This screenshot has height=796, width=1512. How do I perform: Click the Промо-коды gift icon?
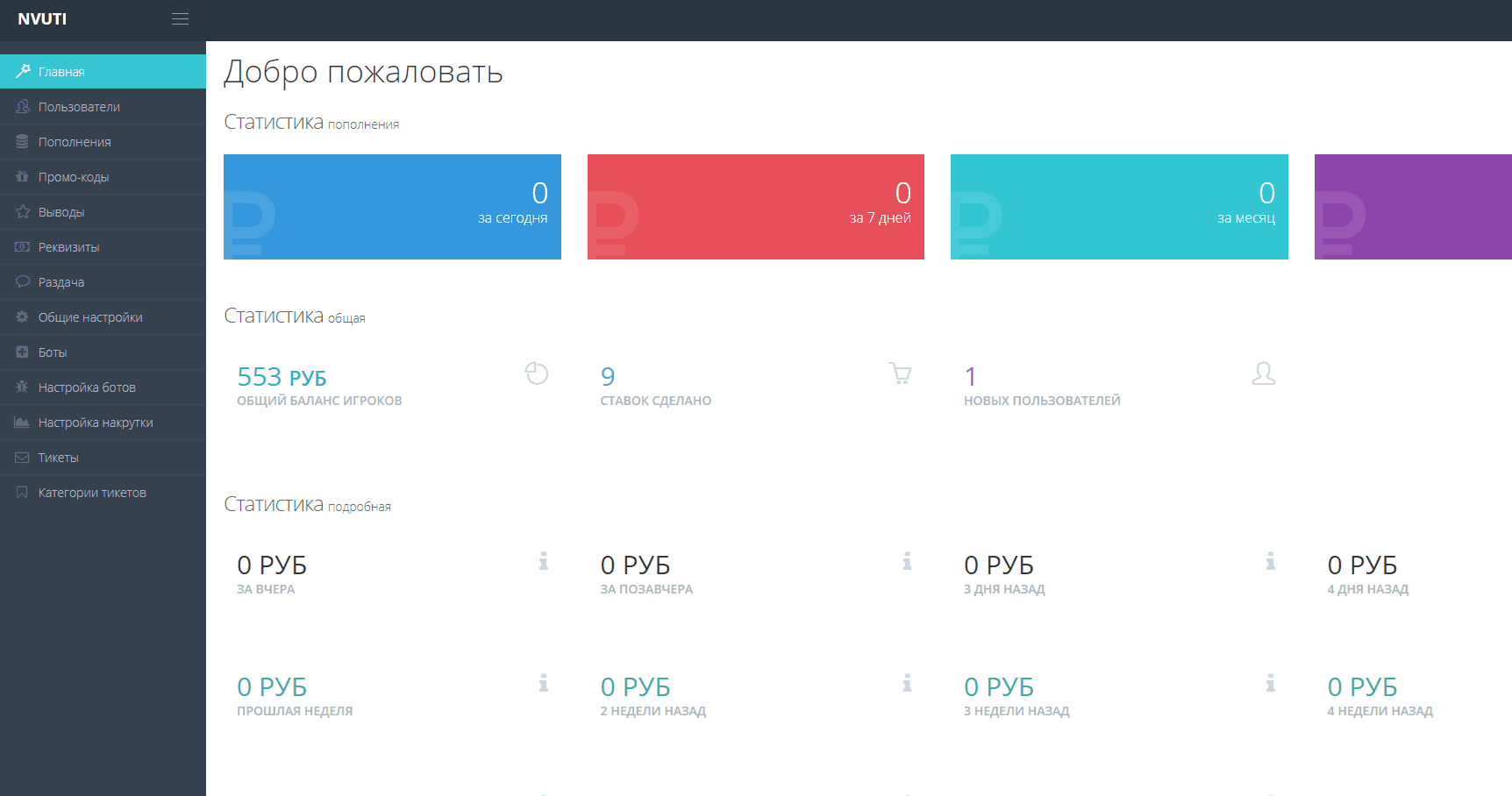click(x=22, y=177)
